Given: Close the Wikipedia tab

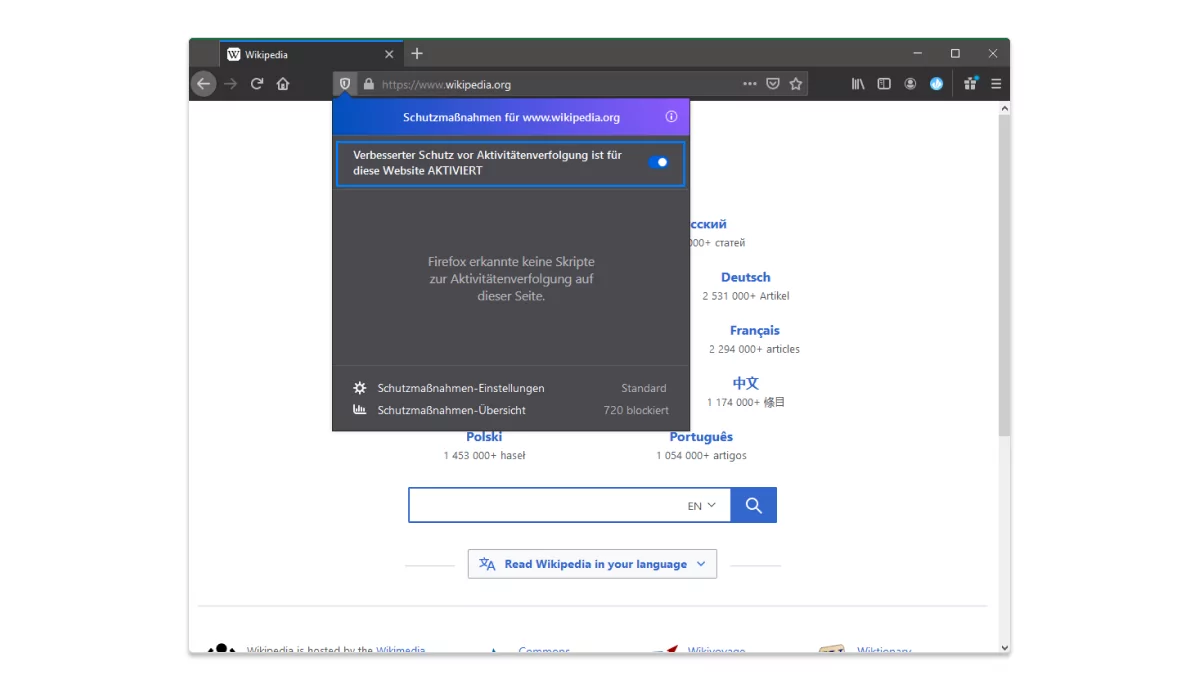Looking at the screenshot, I should pyautogui.click(x=389, y=54).
